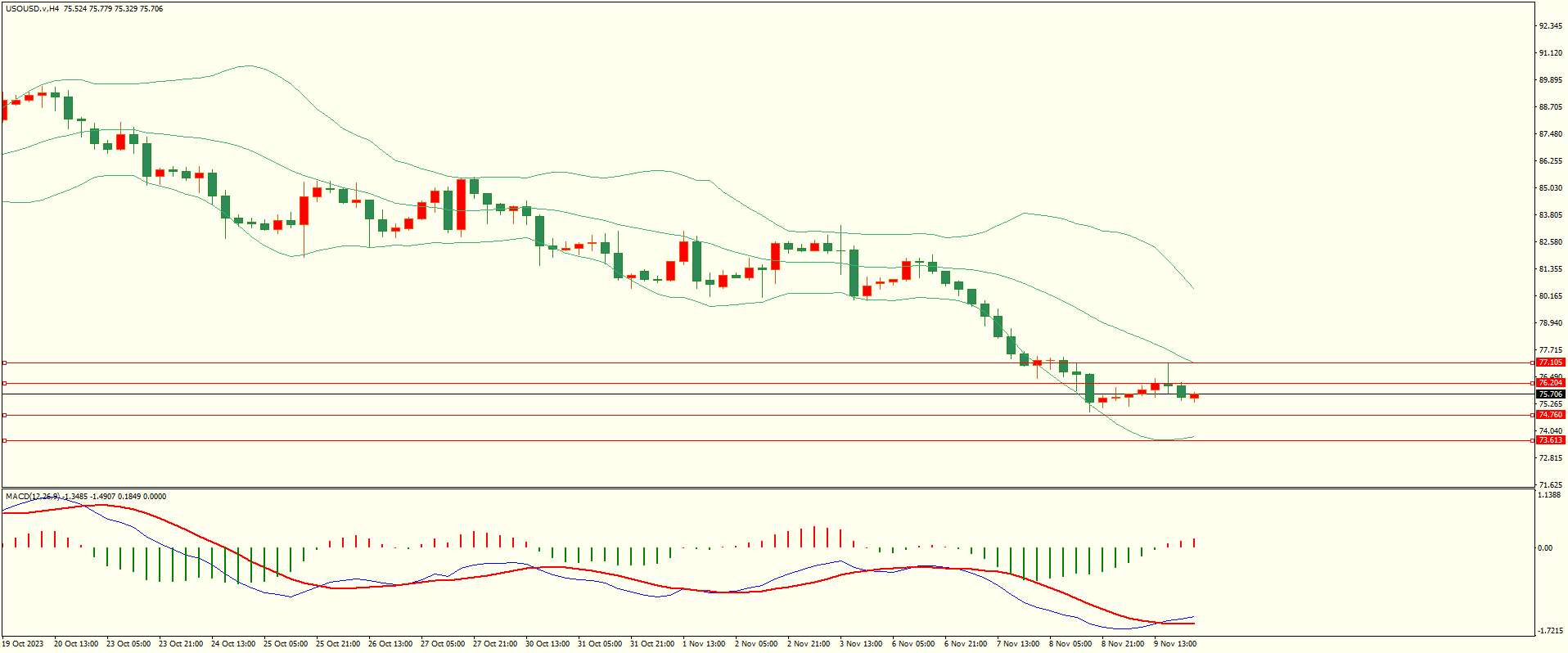Image resolution: width=1568 pixels, height=653 pixels.
Task: Click the 73.613 red price label
Action: coord(1550,440)
